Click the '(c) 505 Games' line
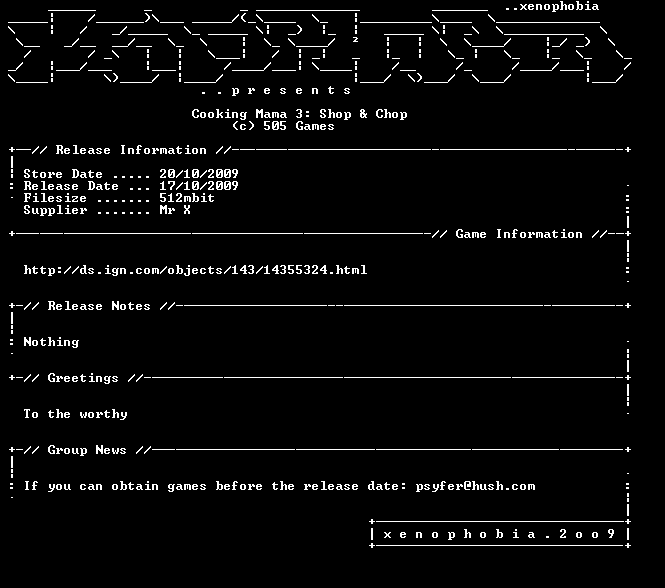This screenshot has height=588, width=665. pyautogui.click(x=283, y=126)
